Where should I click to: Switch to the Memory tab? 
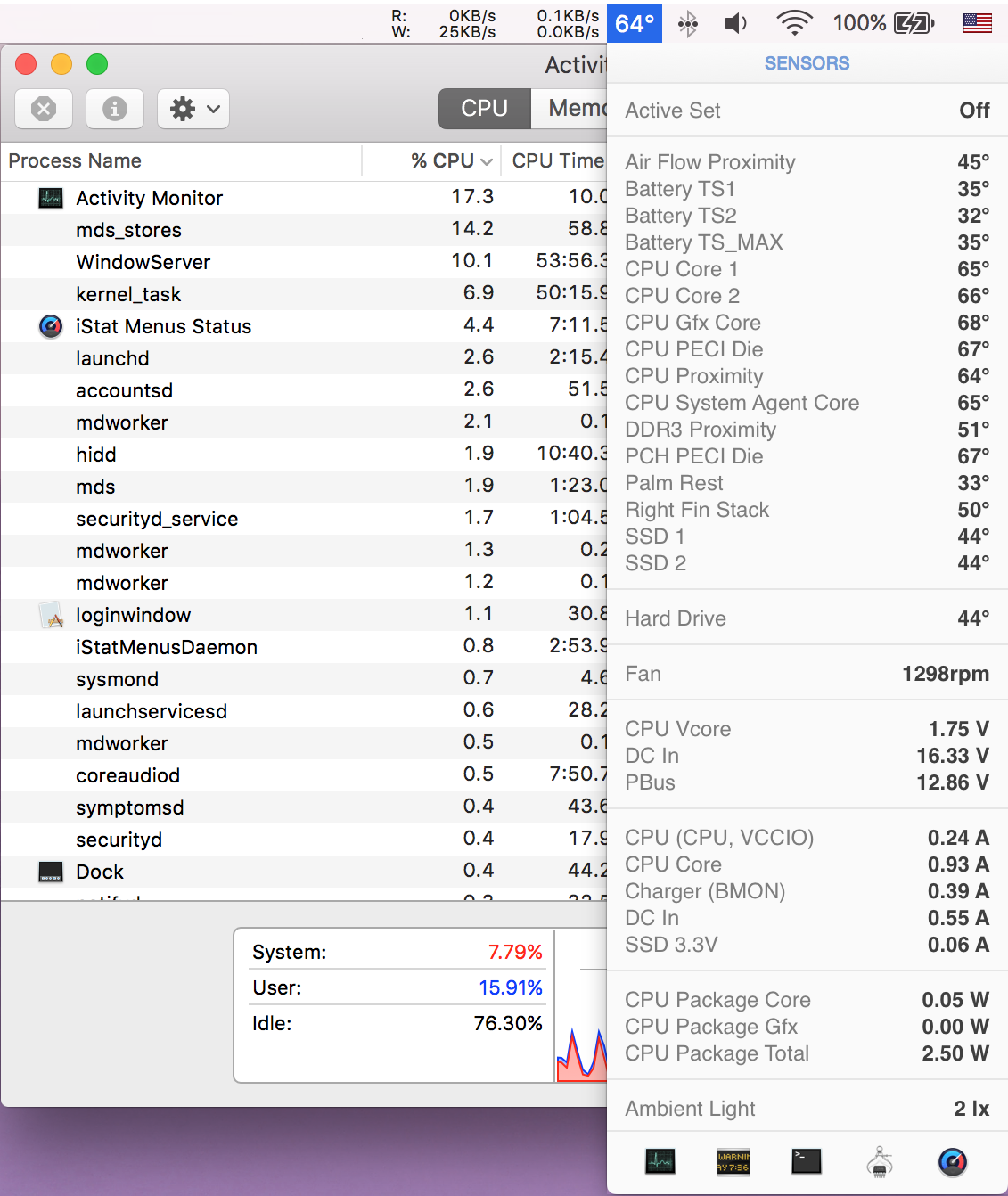[570, 108]
